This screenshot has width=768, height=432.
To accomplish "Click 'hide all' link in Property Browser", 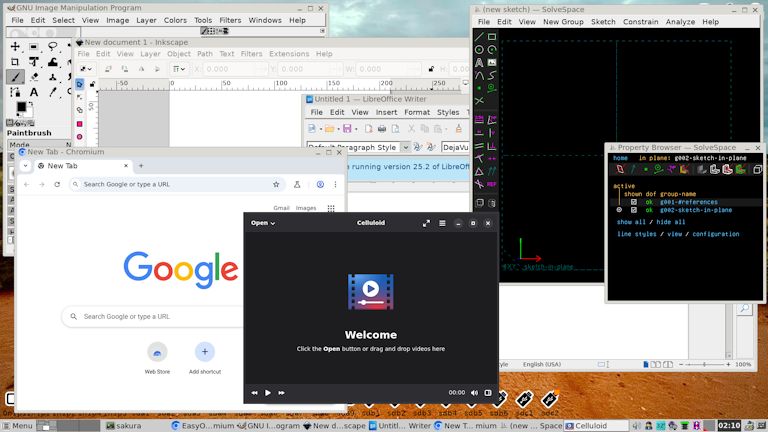I will click(671, 222).
